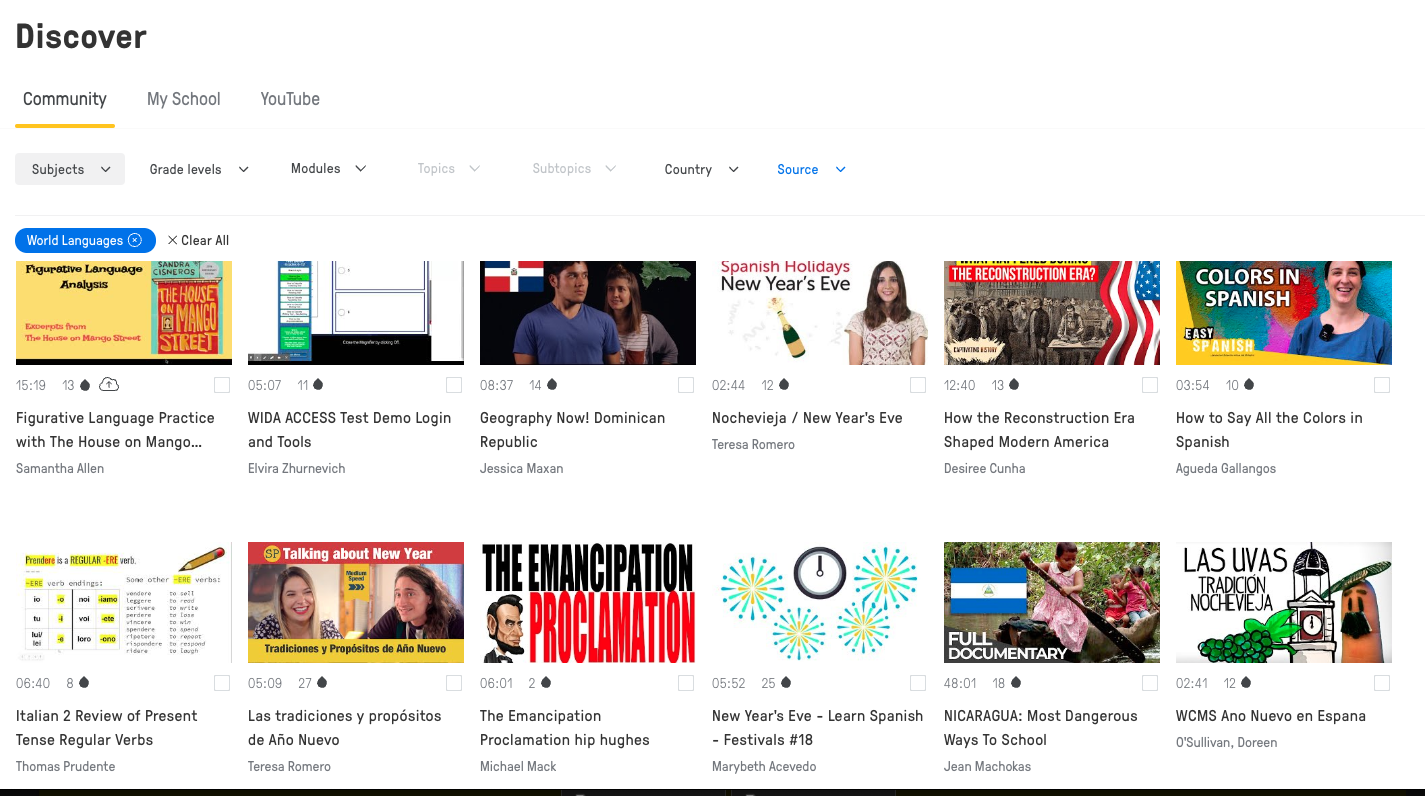Click the views icon beside the 05:07 duration

[318, 384]
